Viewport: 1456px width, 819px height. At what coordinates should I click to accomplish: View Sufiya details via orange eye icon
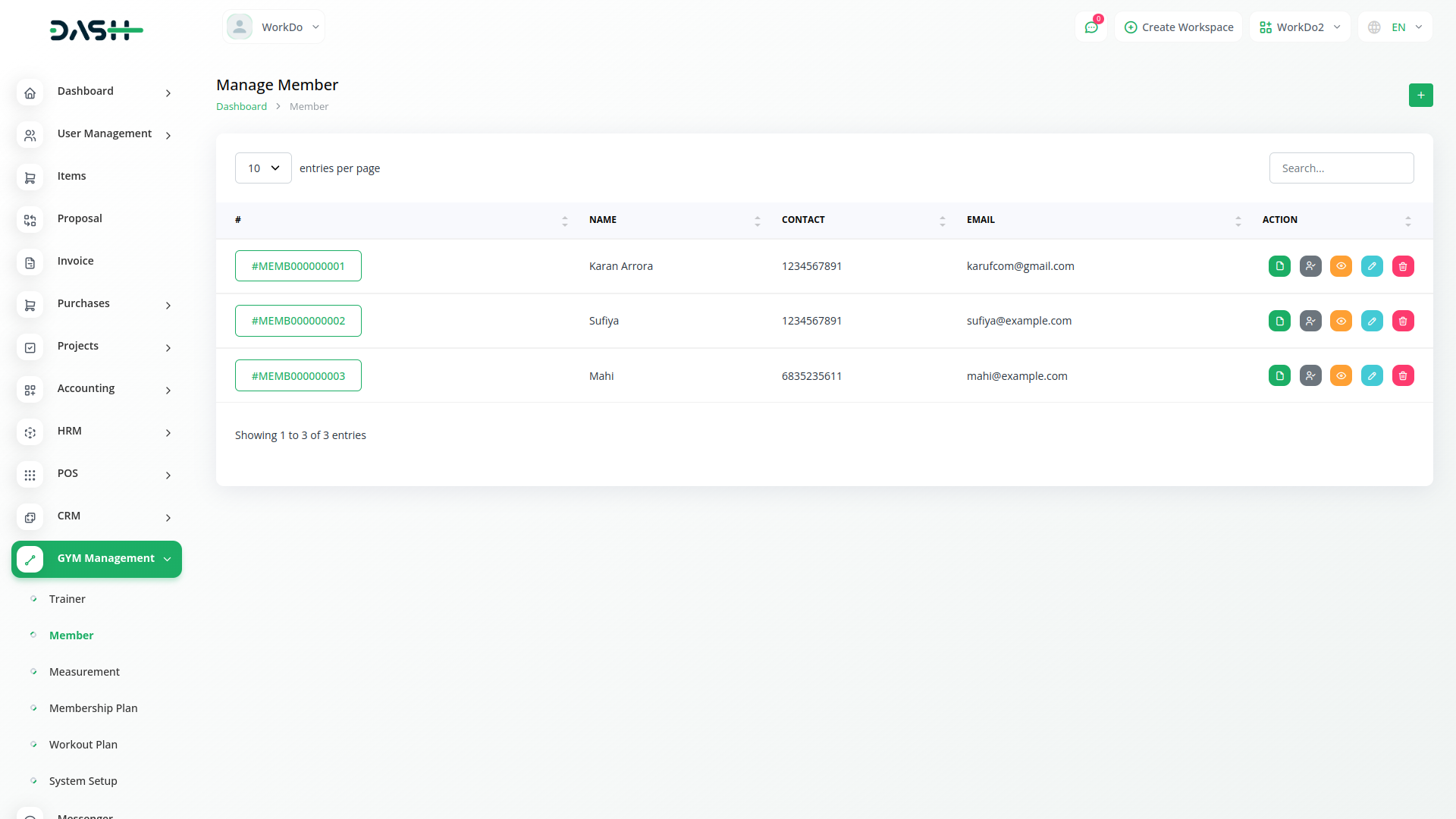(1341, 321)
